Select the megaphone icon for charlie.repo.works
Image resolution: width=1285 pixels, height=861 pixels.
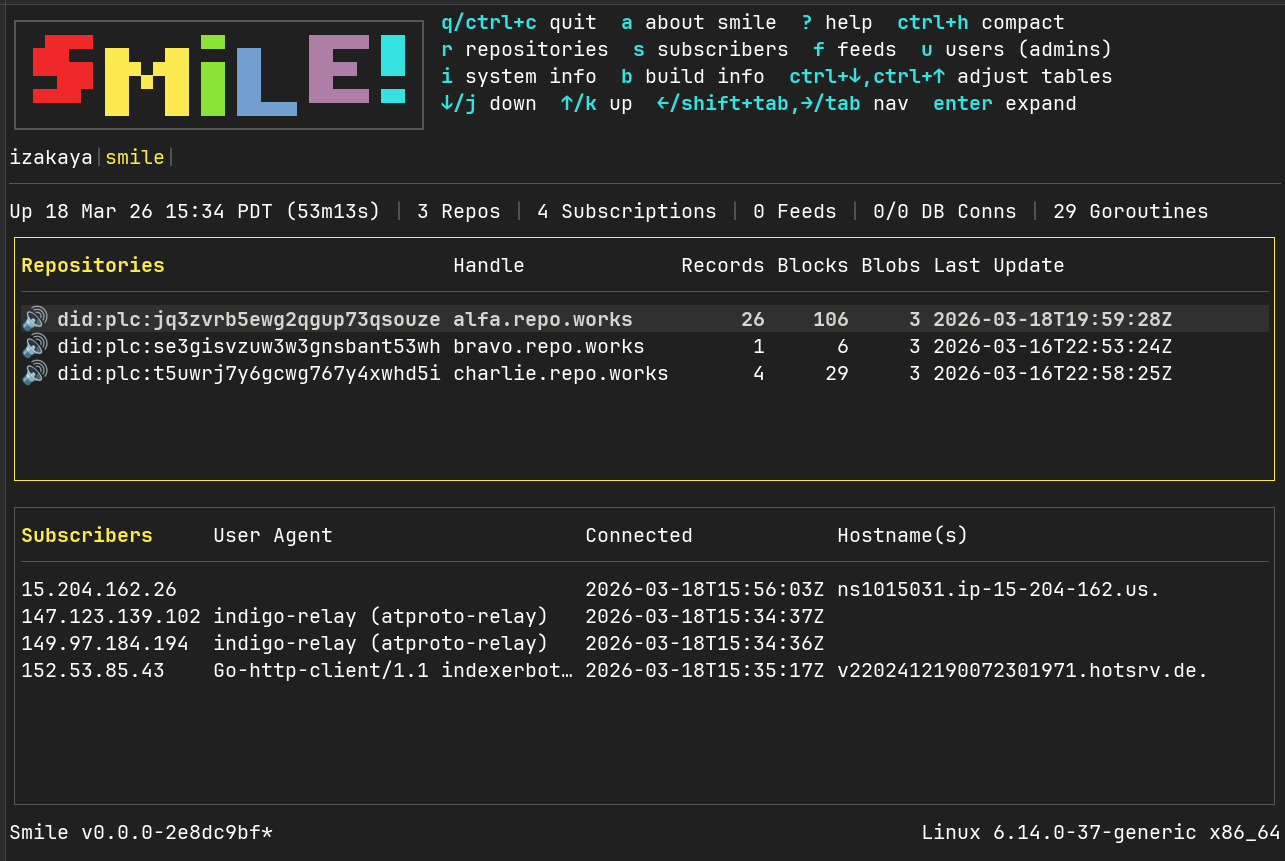[x=34, y=373]
